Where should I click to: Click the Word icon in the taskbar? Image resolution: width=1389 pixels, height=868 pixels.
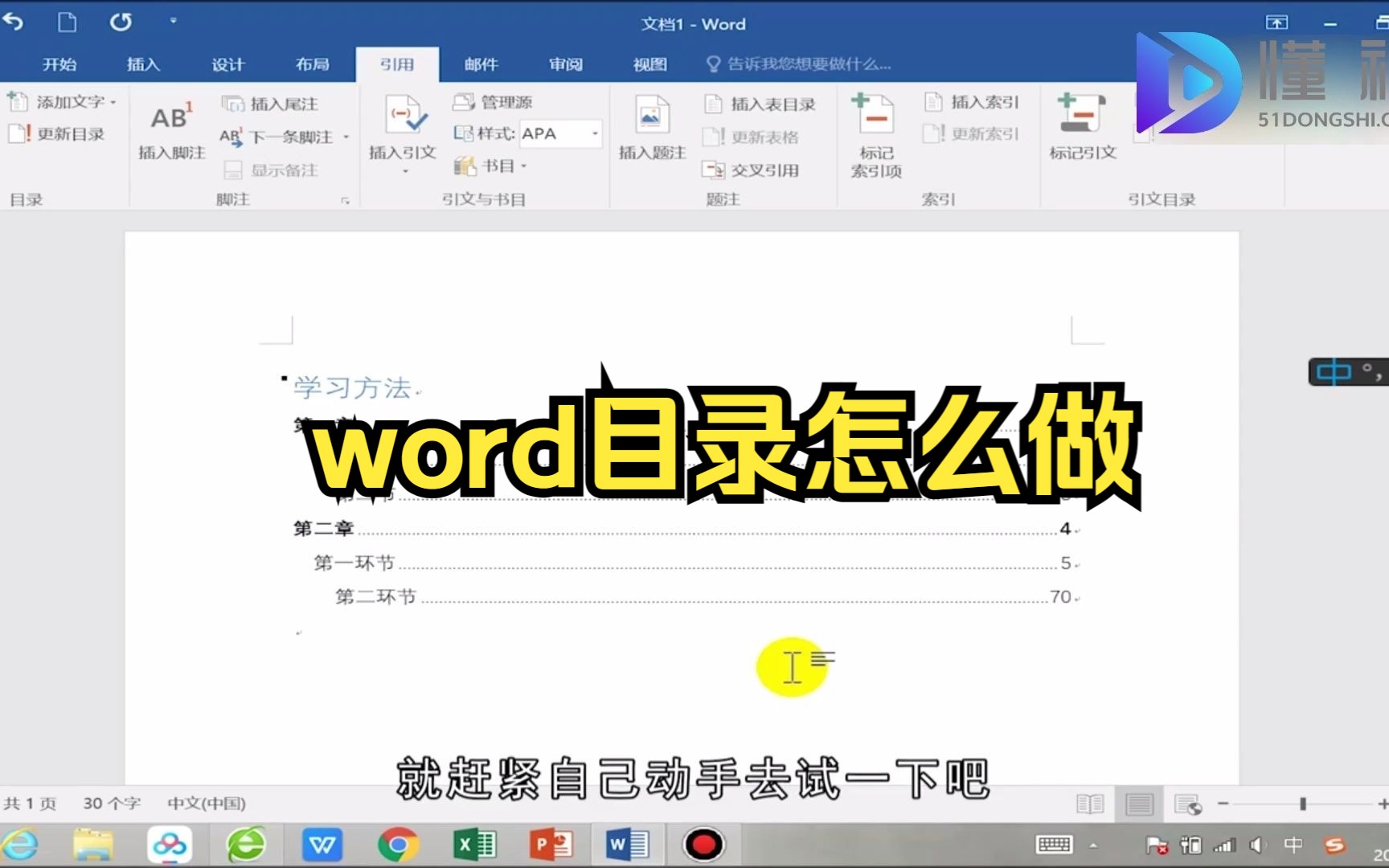click(627, 845)
